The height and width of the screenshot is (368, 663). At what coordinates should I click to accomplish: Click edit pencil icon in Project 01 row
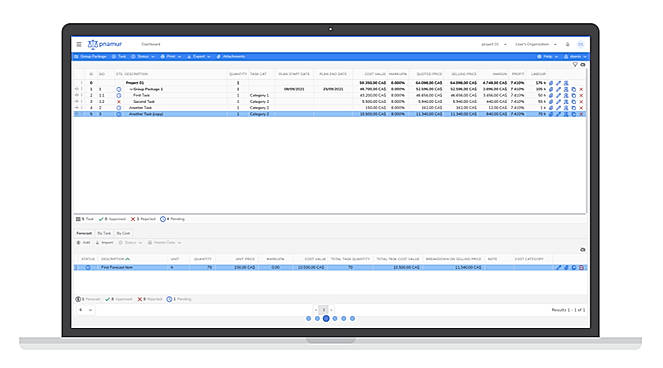[x=559, y=83]
